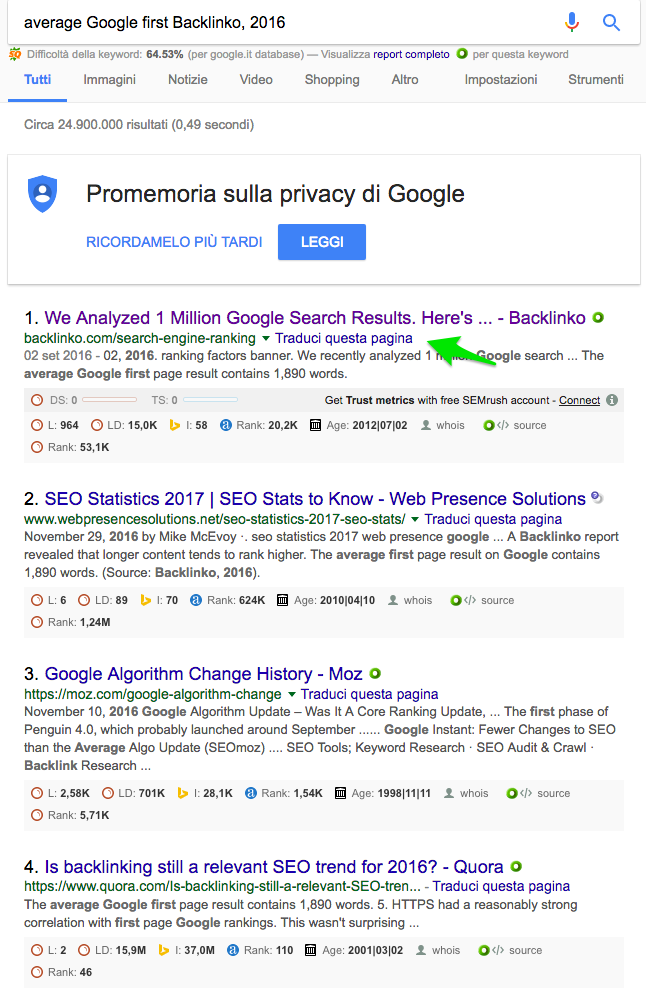Click the voice search microphone icon

(x=572, y=22)
